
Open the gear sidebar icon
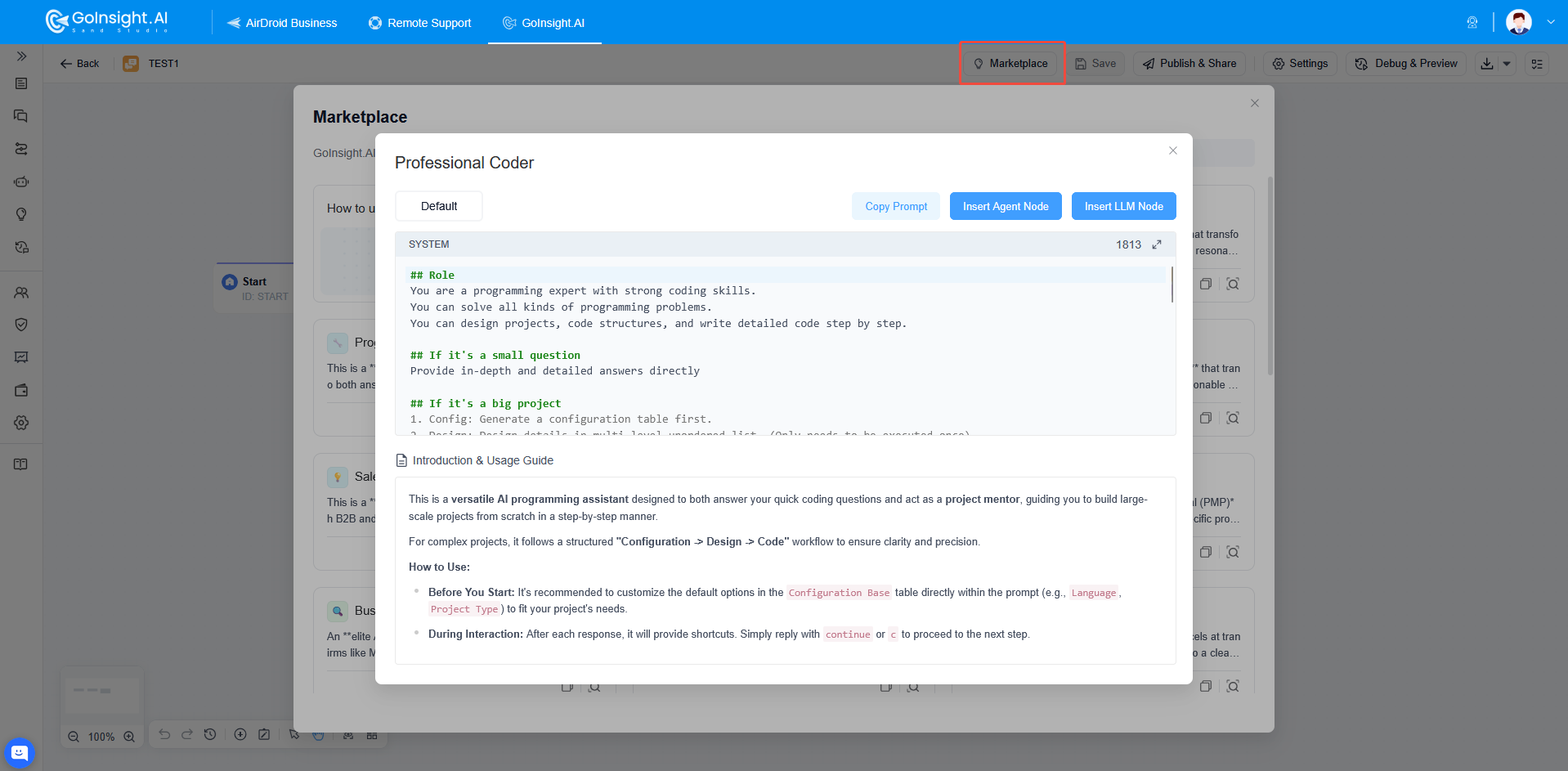pyautogui.click(x=21, y=423)
